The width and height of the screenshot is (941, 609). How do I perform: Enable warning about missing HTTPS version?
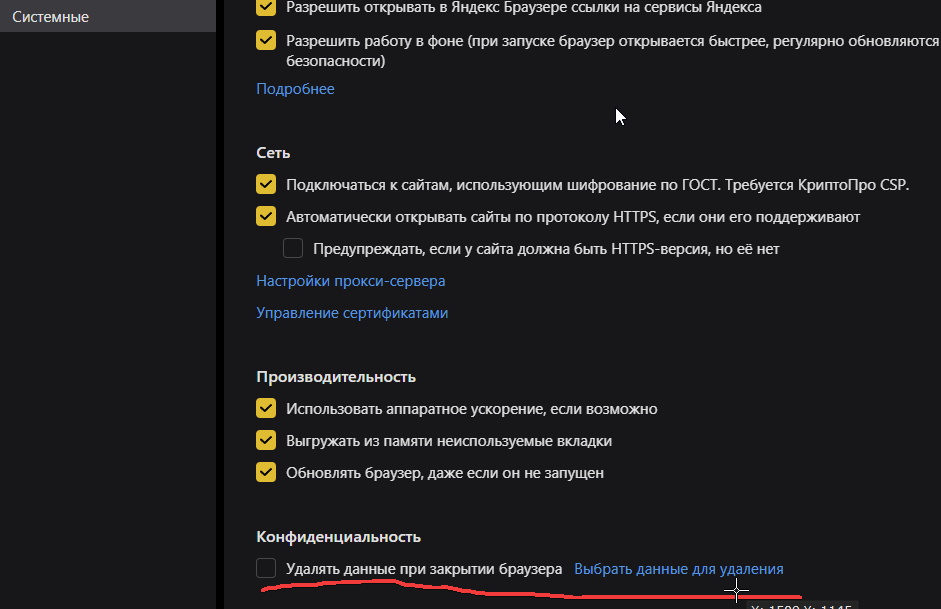[x=293, y=248]
